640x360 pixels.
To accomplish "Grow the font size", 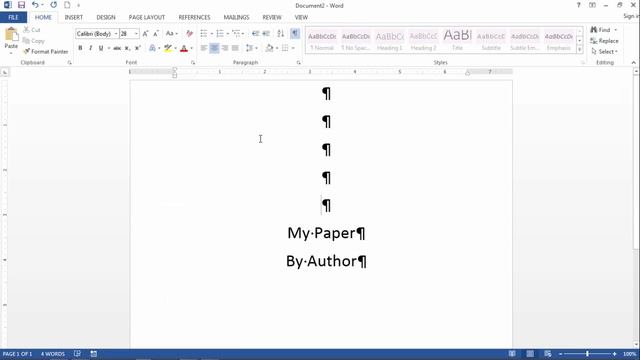I will point(145,33).
